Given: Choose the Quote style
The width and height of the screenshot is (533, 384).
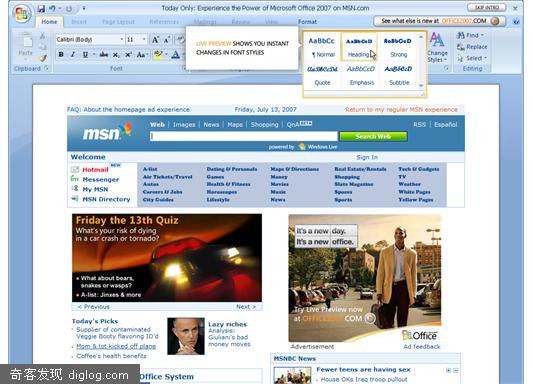Looking at the screenshot, I should coord(322,75).
